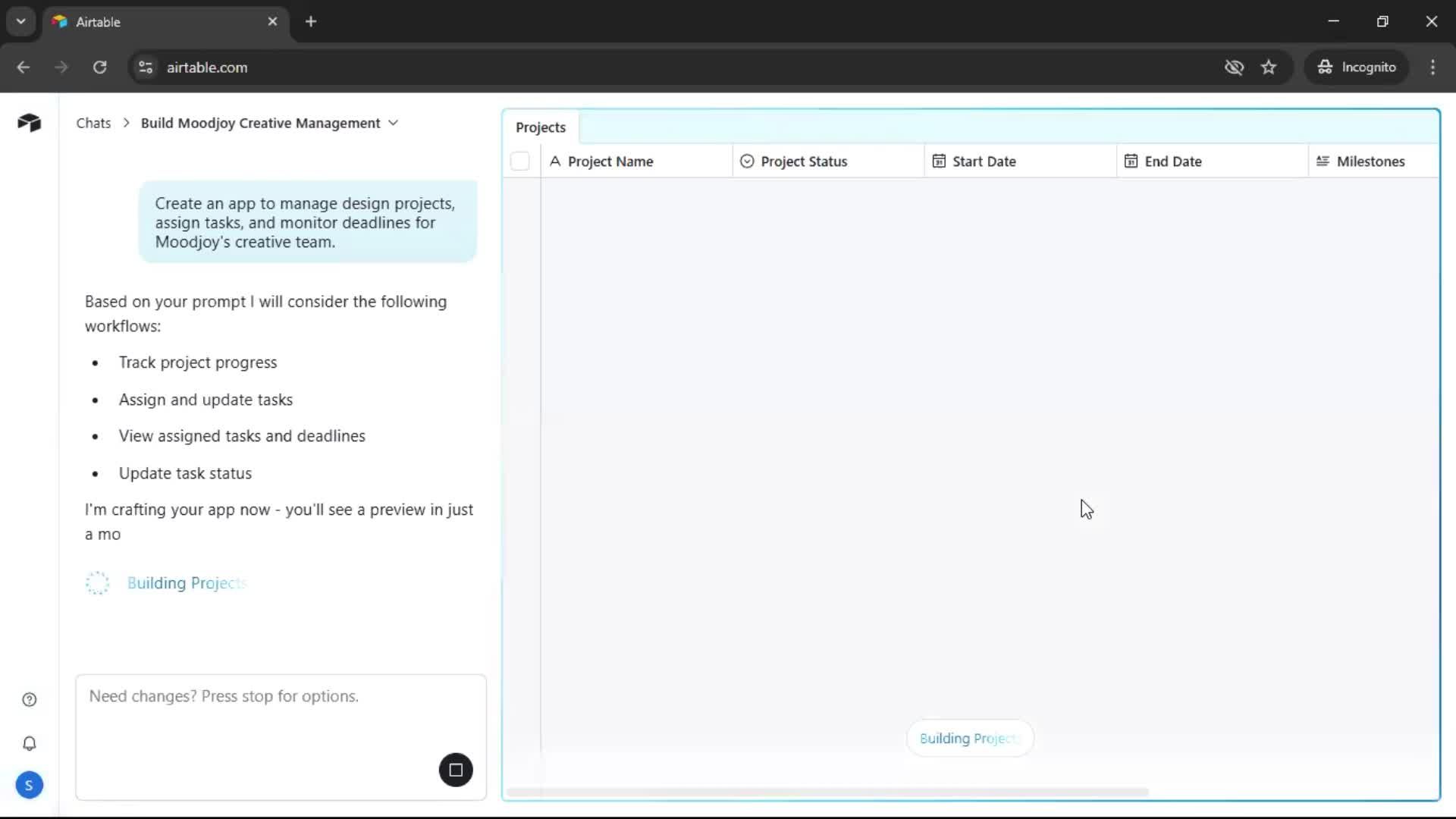Image resolution: width=1456 pixels, height=819 pixels.
Task: Click the Building Projects status pill in preview
Action: [x=970, y=739]
